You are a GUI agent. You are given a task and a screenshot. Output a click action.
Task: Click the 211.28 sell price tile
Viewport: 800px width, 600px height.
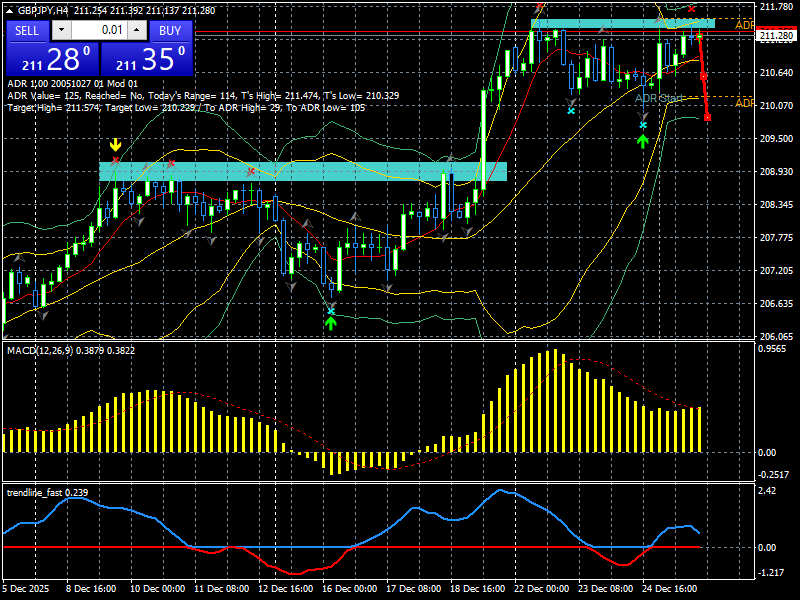52,59
